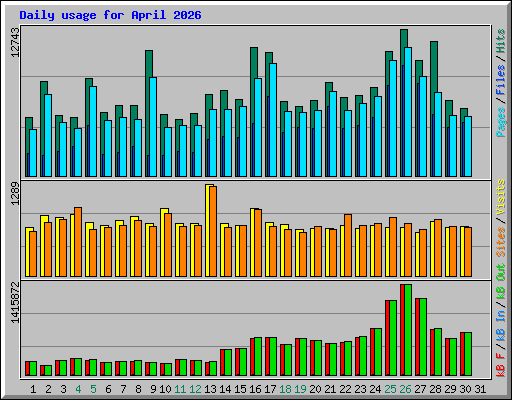512x400 pixels.
Task: Click day 18 on the x-axis
Action: pyautogui.click(x=285, y=389)
